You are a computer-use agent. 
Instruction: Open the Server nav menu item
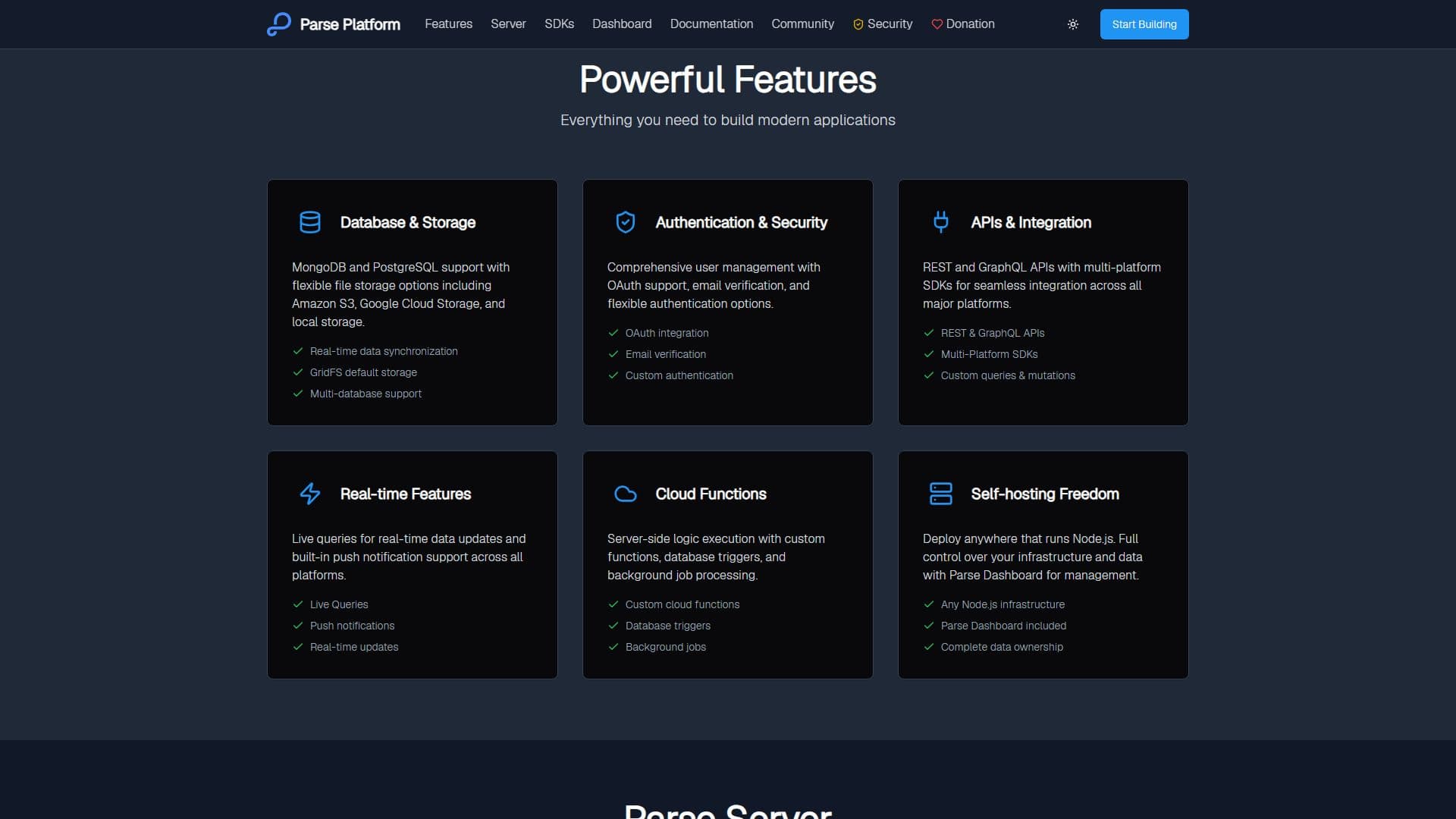coord(508,24)
